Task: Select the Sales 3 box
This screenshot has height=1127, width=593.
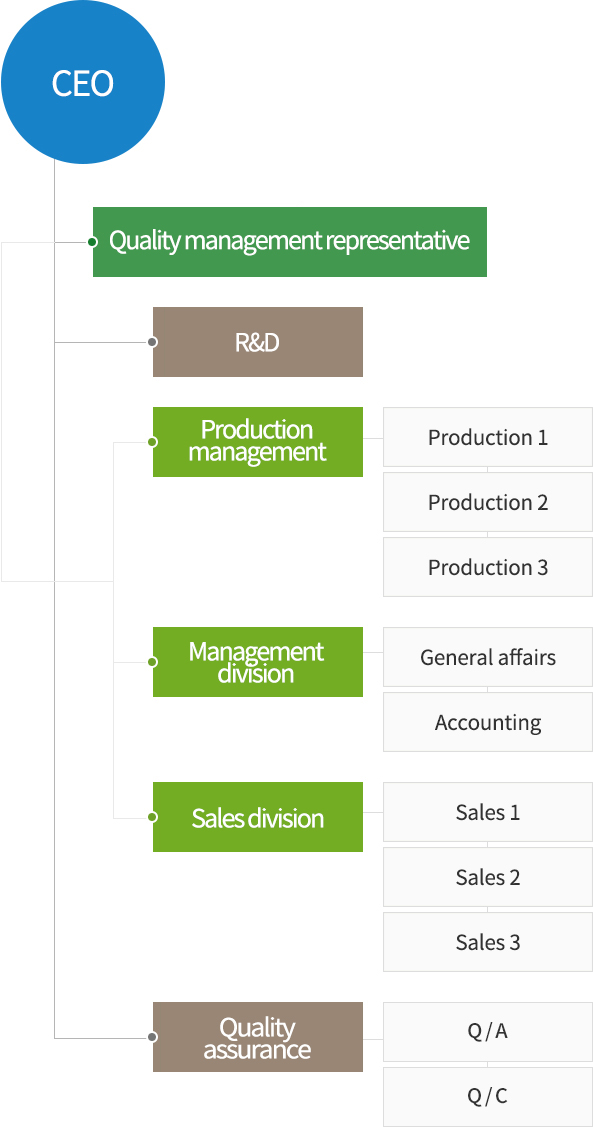Action: click(488, 942)
